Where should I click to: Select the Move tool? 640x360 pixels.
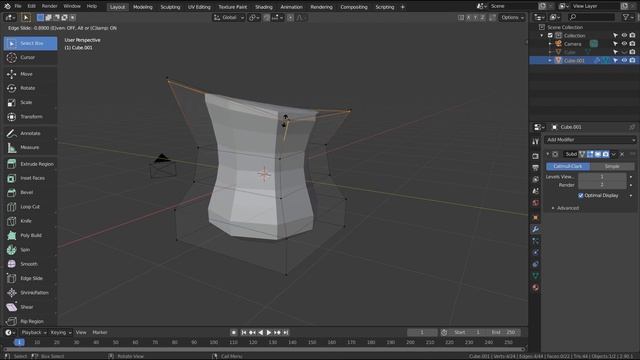pos(30,74)
